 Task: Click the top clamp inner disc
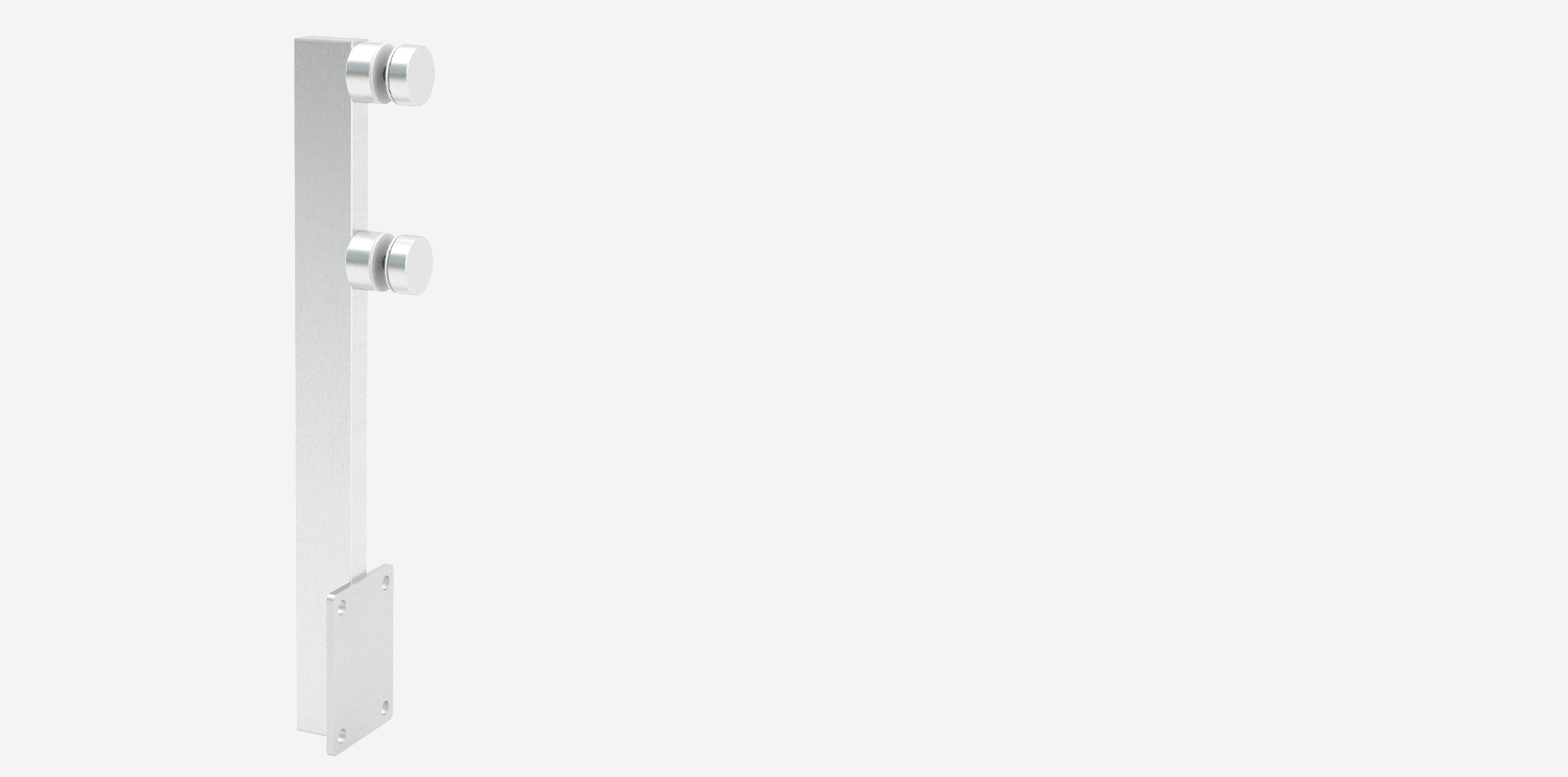363,74
